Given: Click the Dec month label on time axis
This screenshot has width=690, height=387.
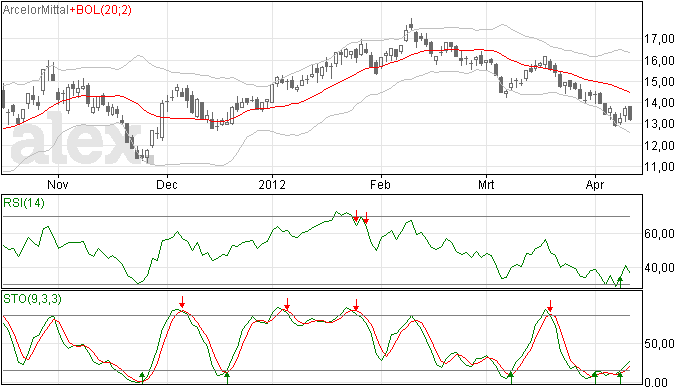Looking at the screenshot, I should coord(167,184).
